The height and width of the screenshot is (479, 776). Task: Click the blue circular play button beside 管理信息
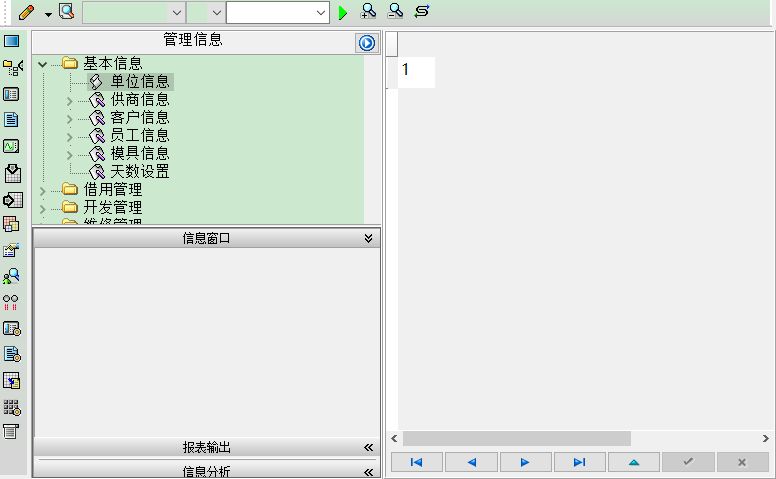click(x=367, y=43)
